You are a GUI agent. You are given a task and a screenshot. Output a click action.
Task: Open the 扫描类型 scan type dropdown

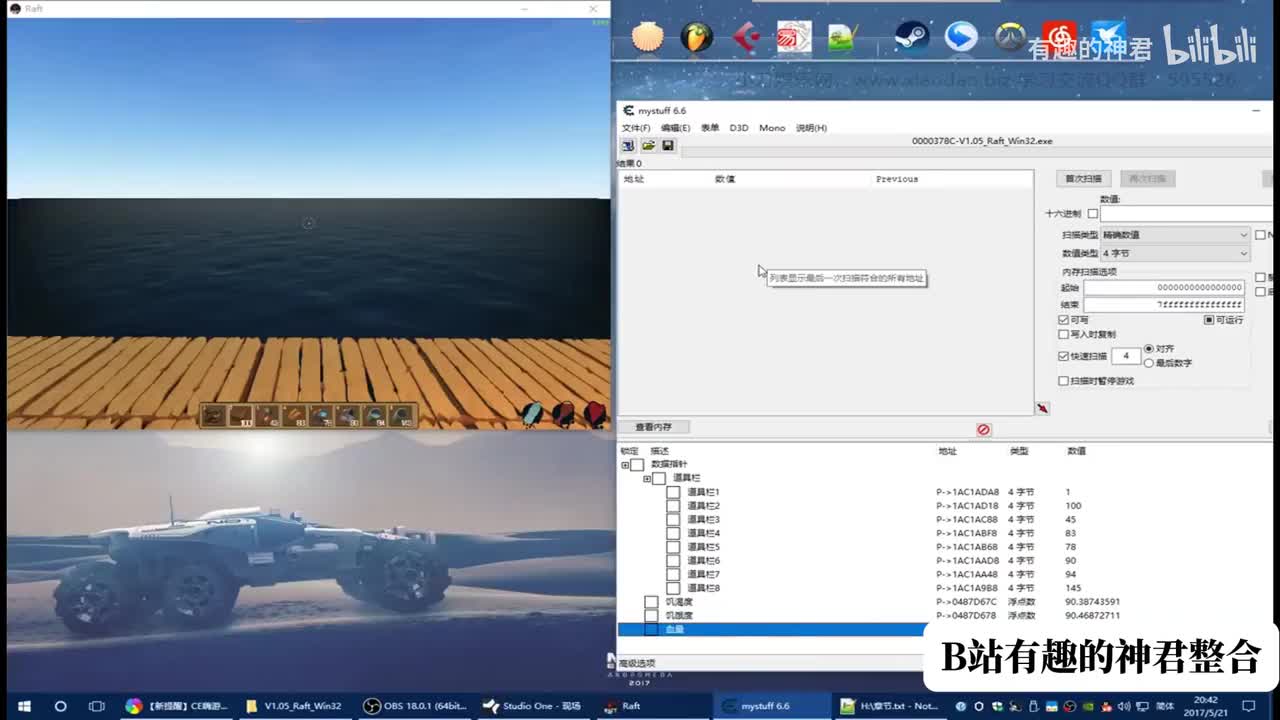(1175, 235)
